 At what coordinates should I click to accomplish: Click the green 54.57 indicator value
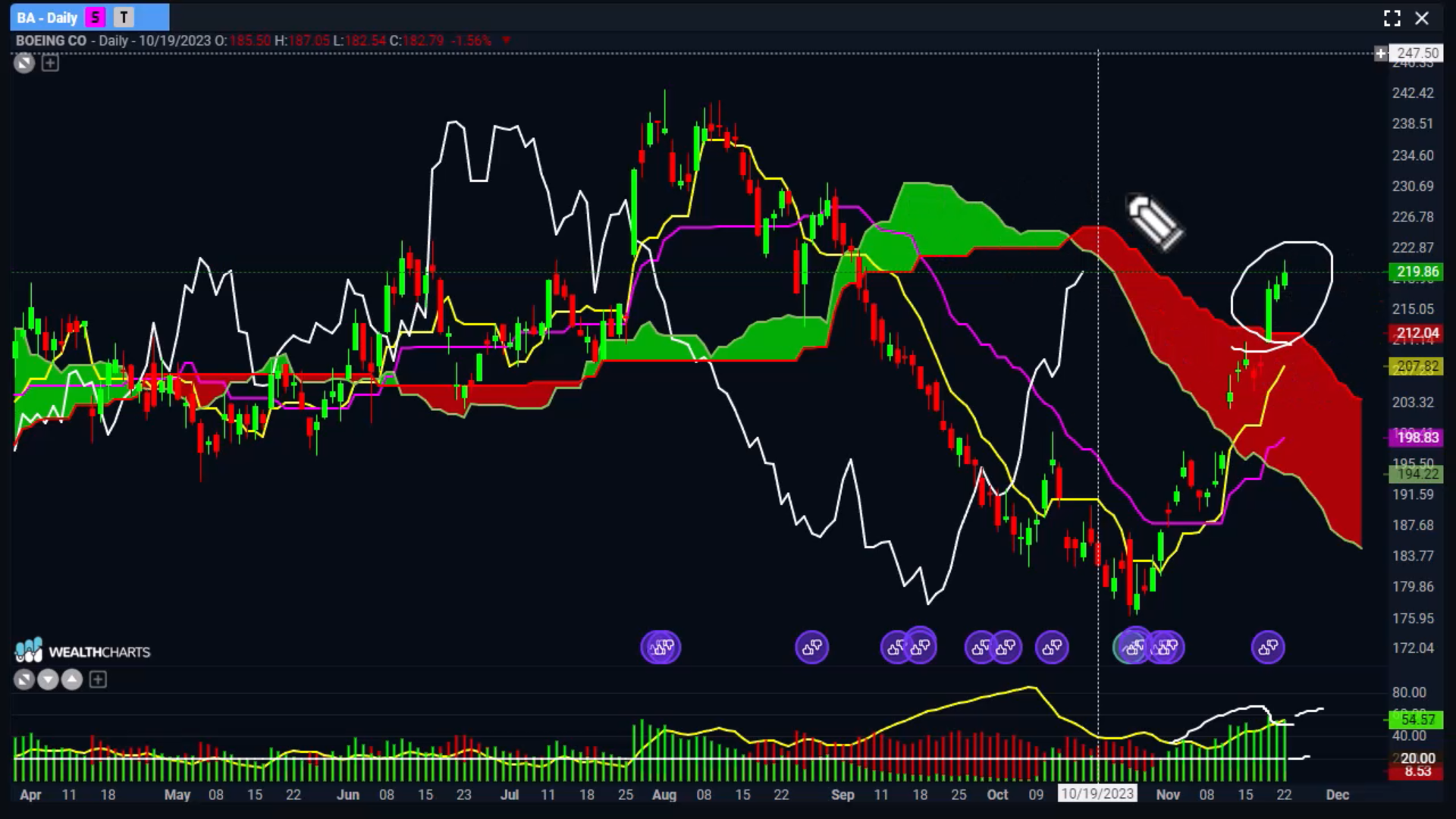click(1417, 719)
